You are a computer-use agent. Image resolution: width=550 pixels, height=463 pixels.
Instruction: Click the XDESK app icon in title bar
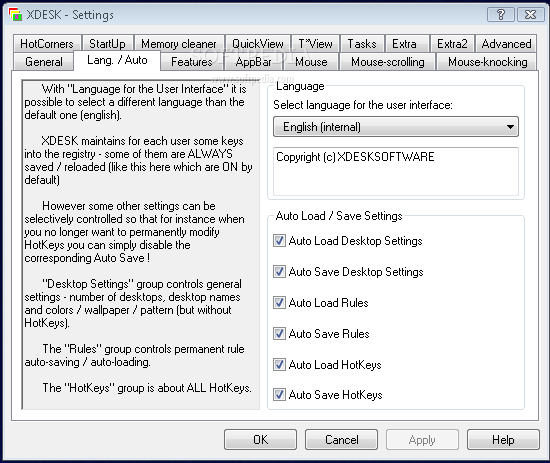(15, 15)
